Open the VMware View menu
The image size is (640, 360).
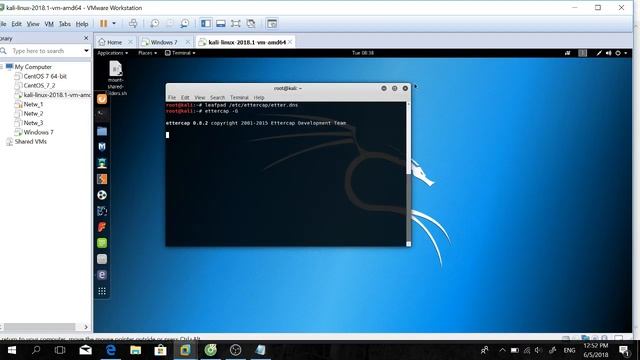point(33,24)
